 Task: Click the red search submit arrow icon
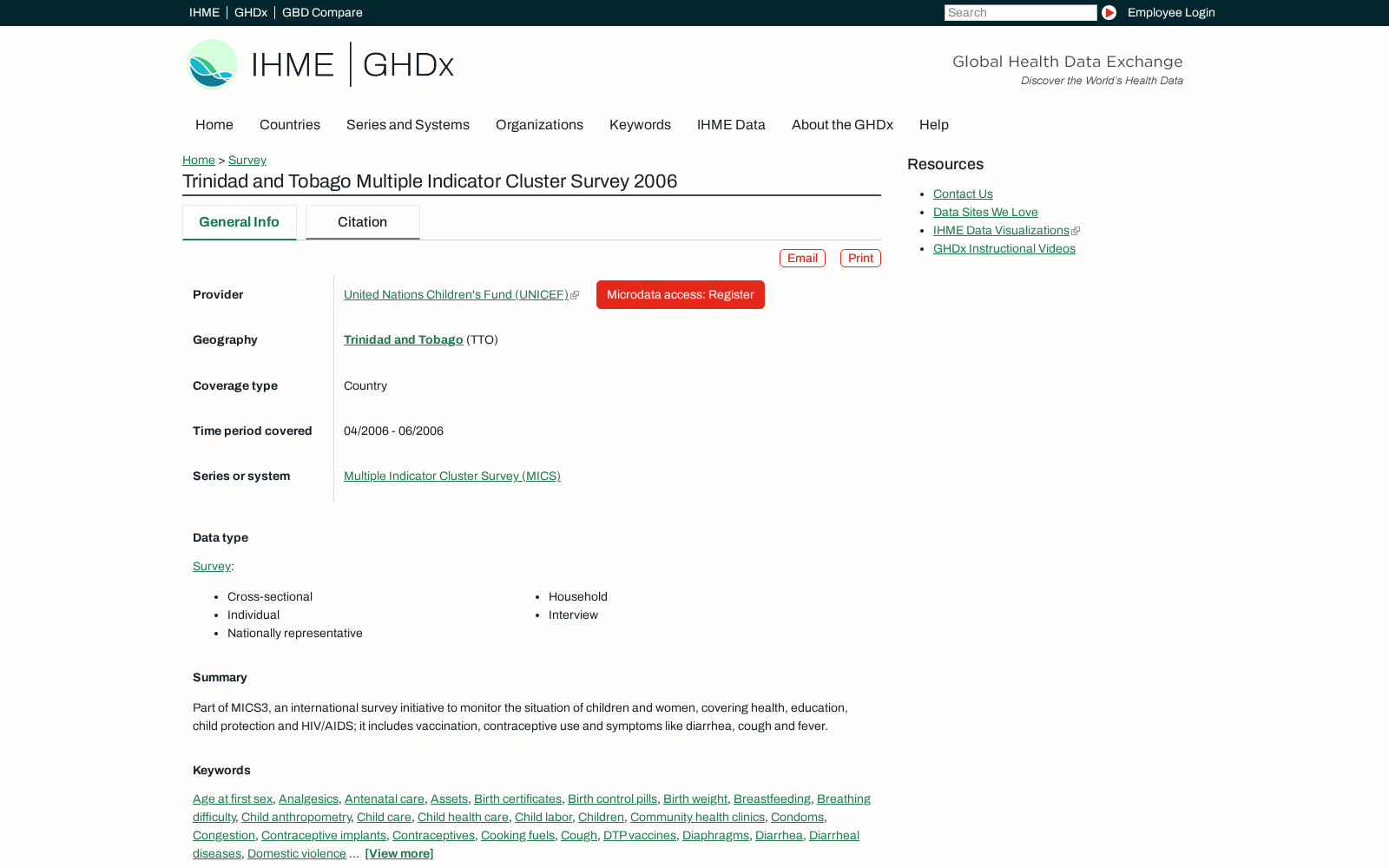click(1109, 12)
